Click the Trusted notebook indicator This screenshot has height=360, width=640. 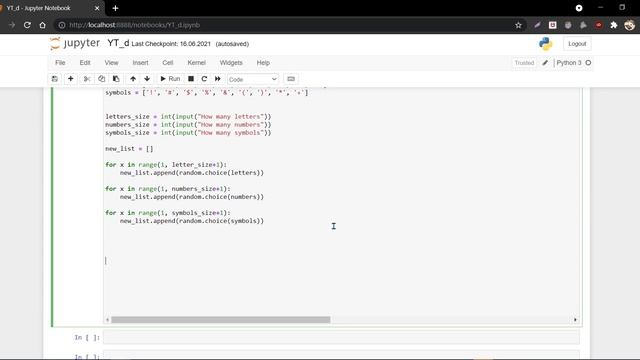tap(524, 63)
